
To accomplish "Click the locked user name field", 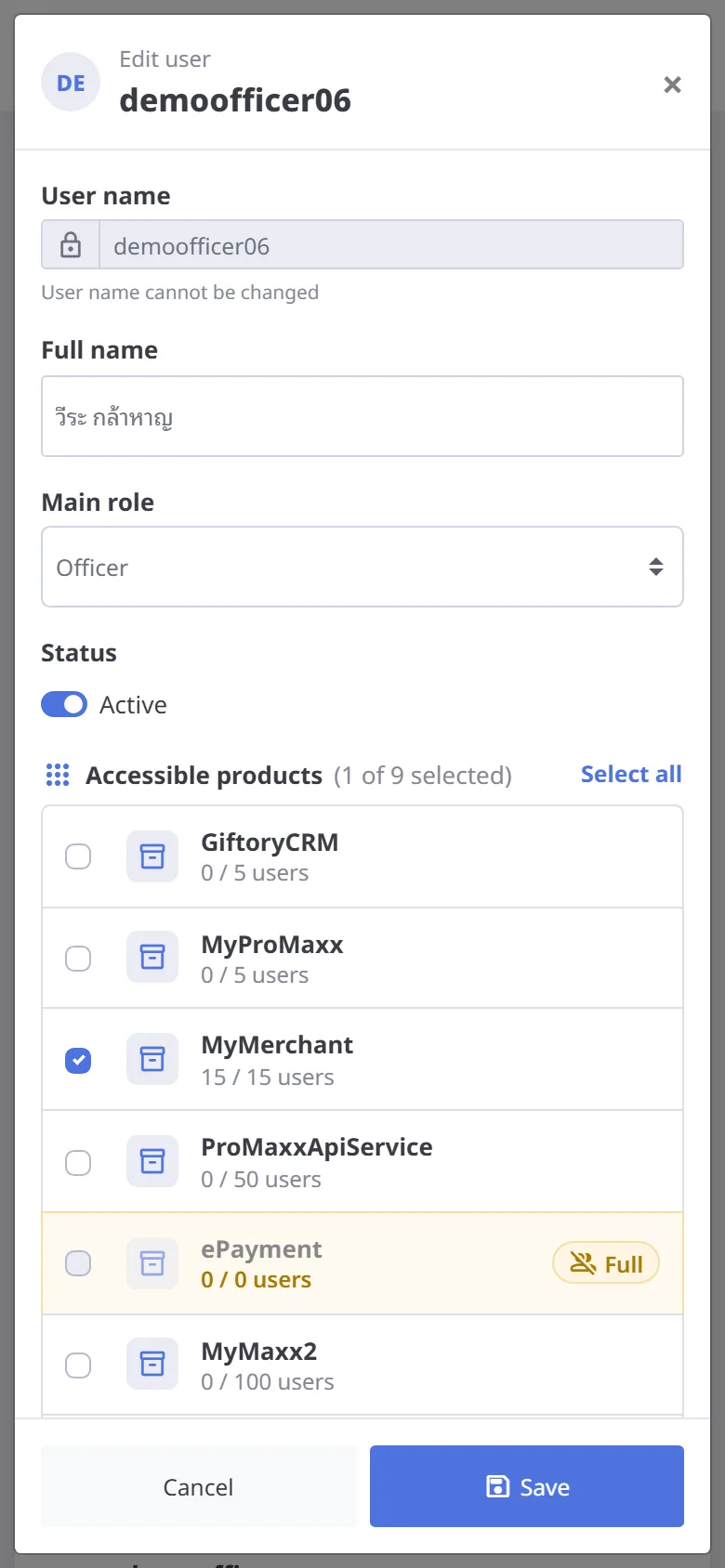I will pos(391,245).
